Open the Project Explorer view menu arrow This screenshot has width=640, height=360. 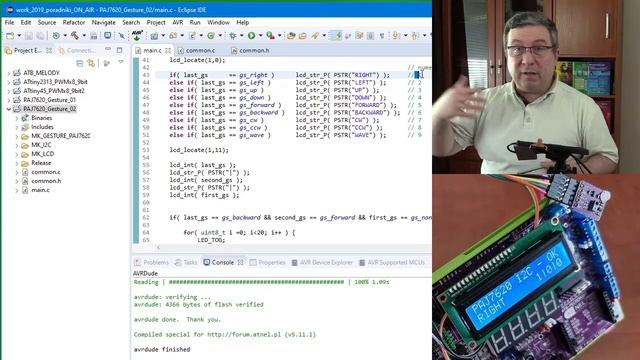click(121, 62)
